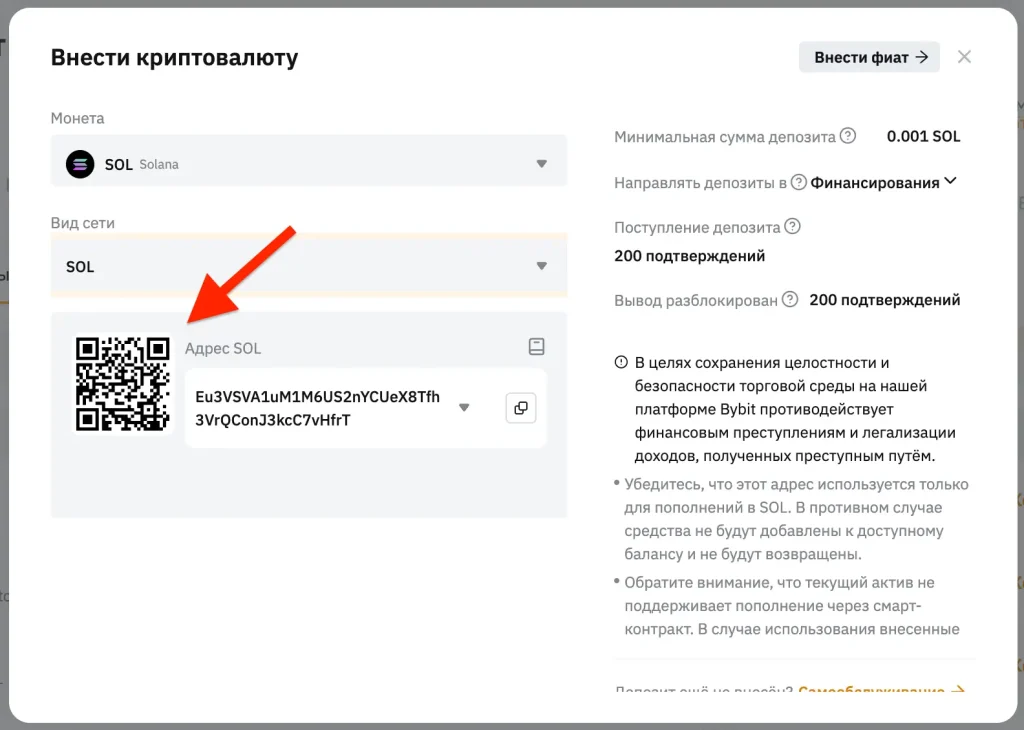Click the 0.001 SOL minimum value
The height and width of the screenshot is (730, 1024).
point(923,136)
